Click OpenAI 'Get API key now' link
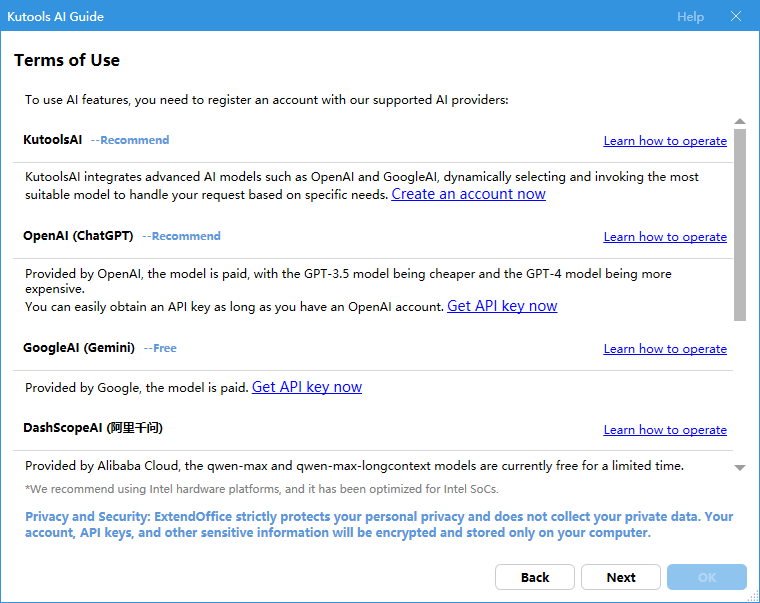Viewport: 760px width, 603px height. click(x=502, y=306)
